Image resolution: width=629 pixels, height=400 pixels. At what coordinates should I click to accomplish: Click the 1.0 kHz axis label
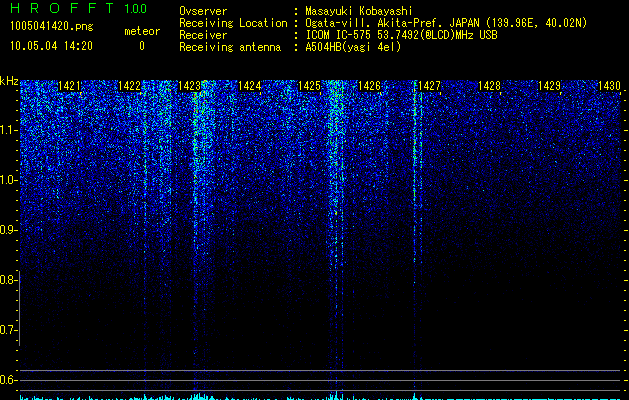(8, 180)
